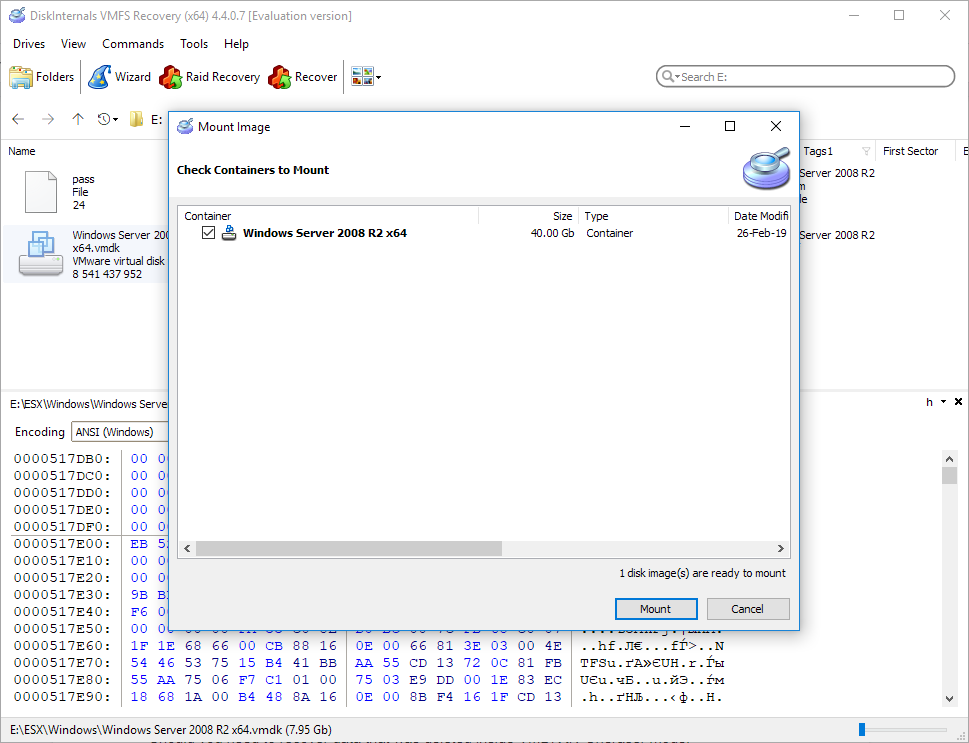Open the Tools menu

[193, 44]
